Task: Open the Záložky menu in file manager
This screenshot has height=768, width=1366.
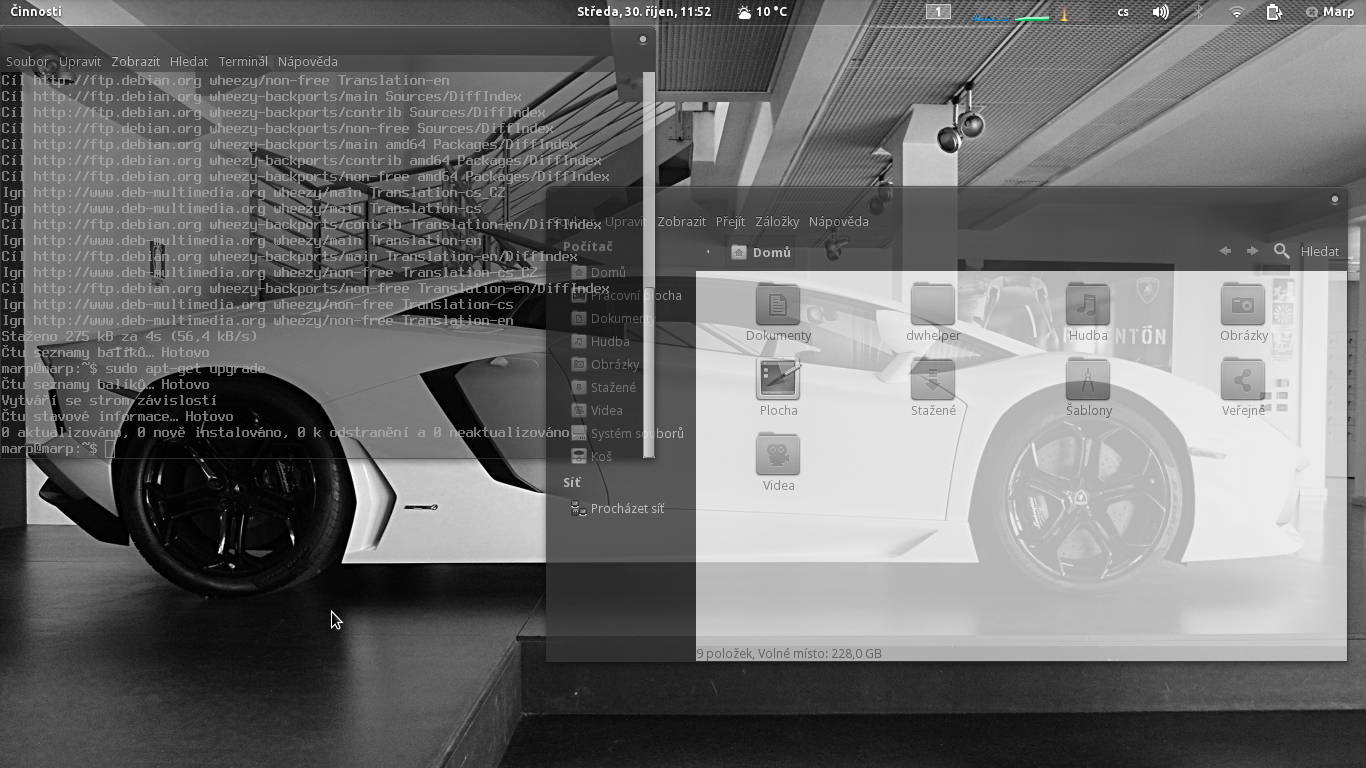Action: (777, 221)
